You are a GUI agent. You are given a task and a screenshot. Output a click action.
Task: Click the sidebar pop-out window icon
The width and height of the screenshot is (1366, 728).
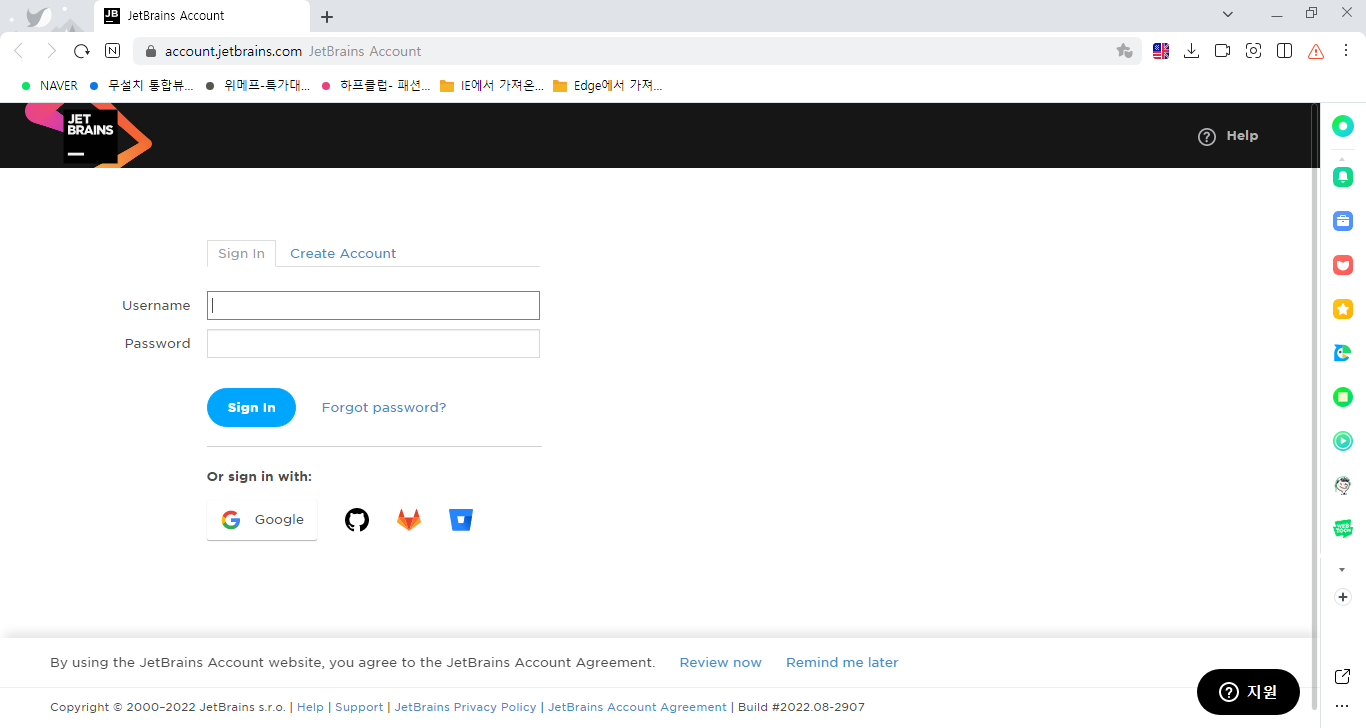point(1343,677)
